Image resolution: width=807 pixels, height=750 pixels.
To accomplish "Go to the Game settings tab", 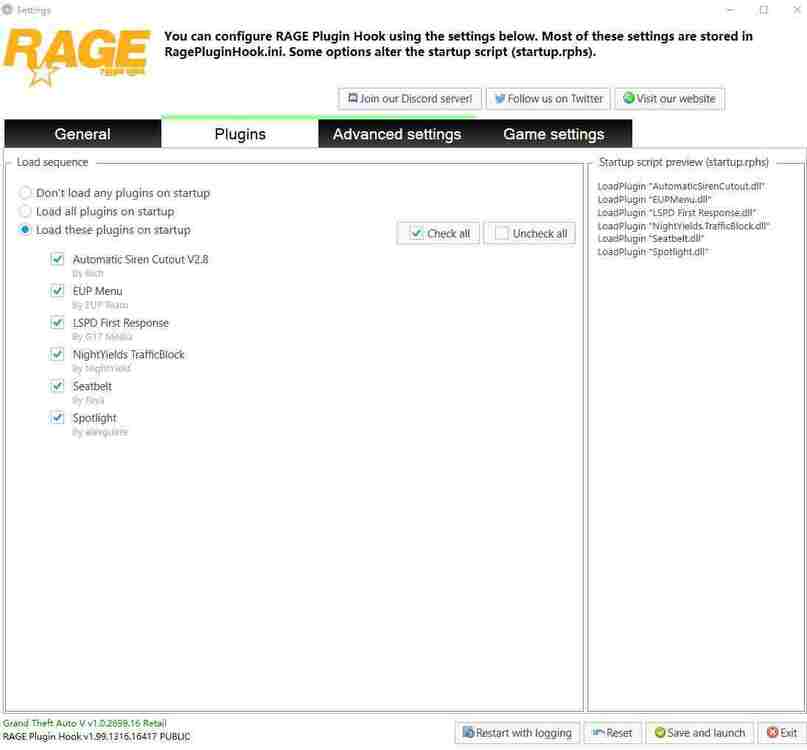I will [x=553, y=134].
